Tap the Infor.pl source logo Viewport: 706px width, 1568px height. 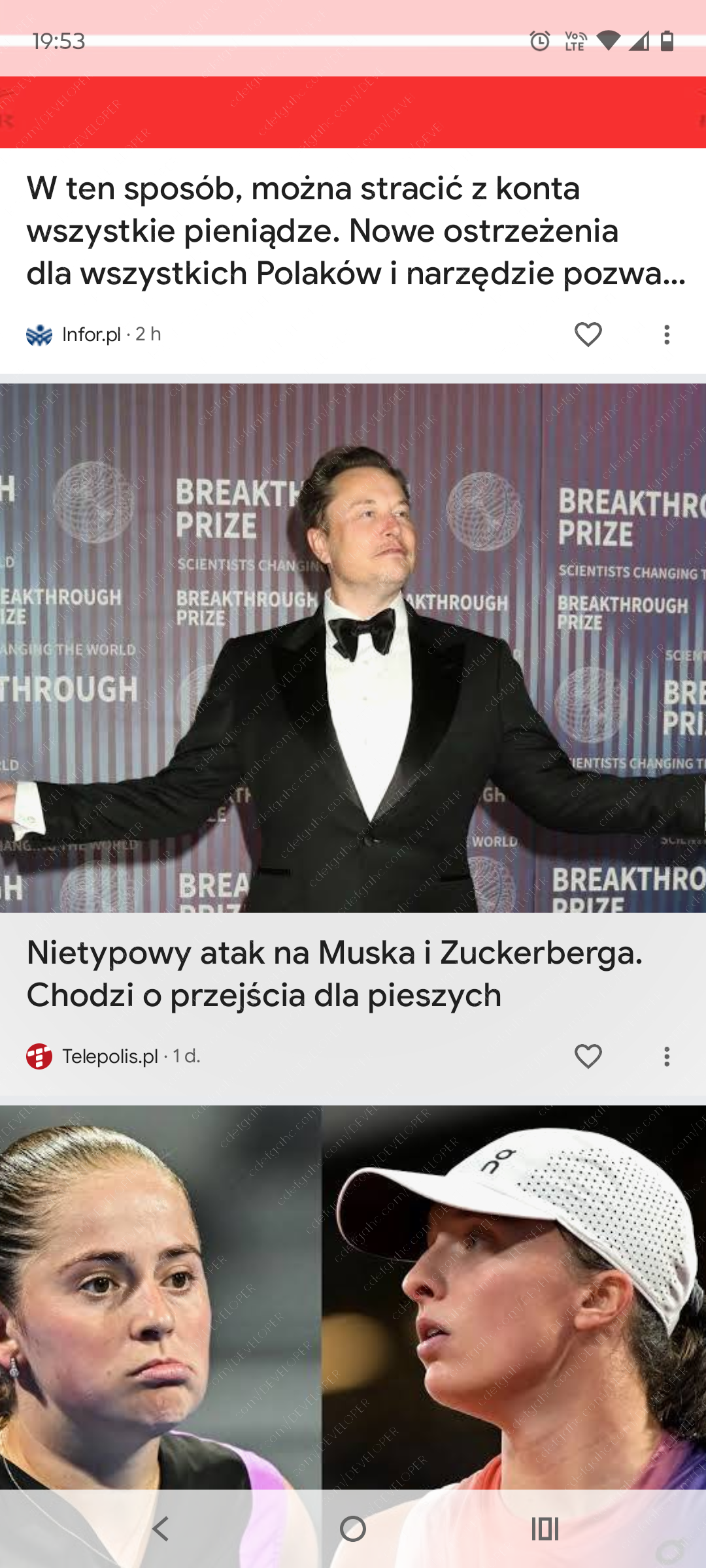coord(39,335)
